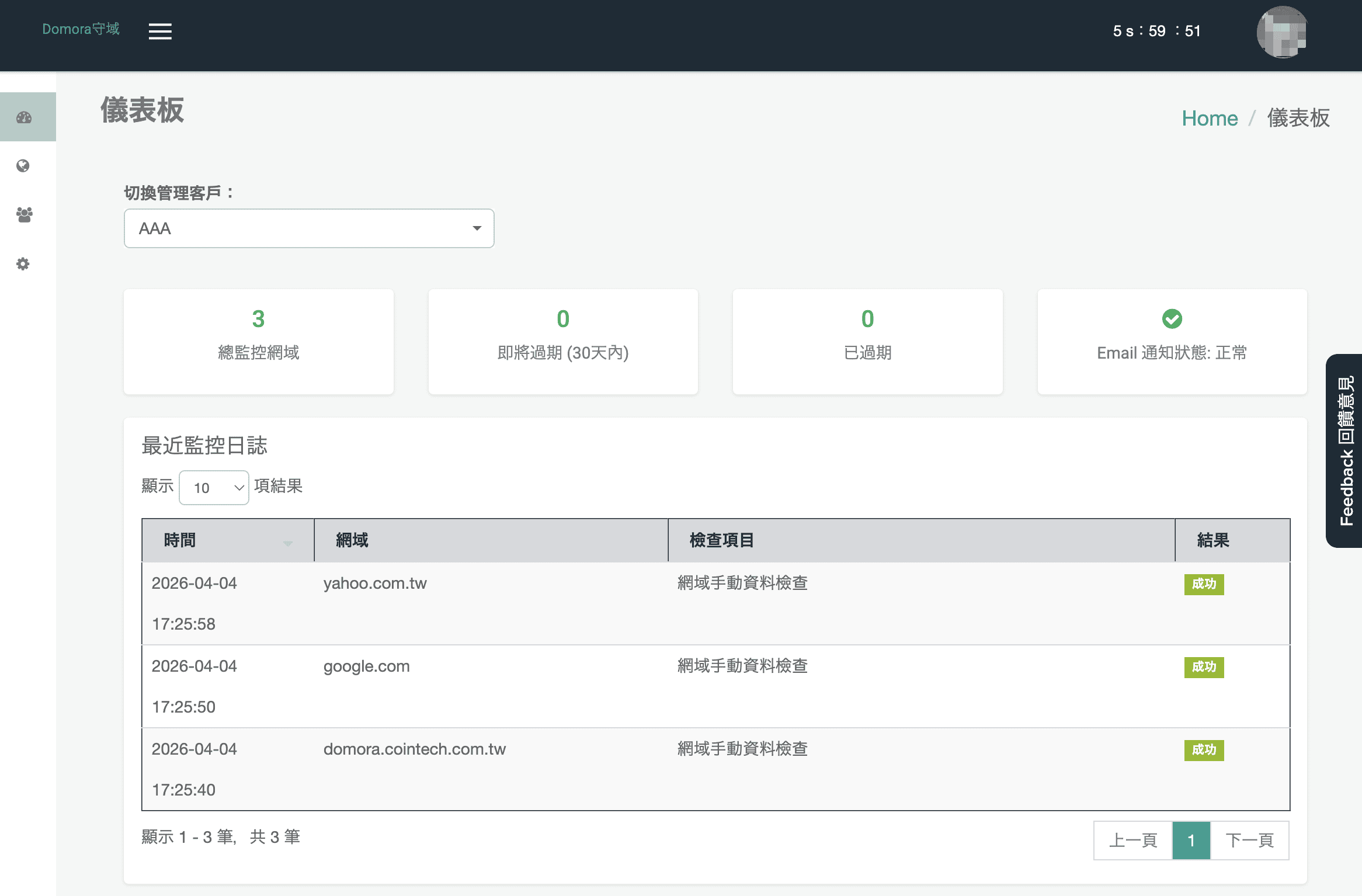Open the AAA customer dropdown
This screenshot has width=1362, height=896.
click(x=309, y=228)
